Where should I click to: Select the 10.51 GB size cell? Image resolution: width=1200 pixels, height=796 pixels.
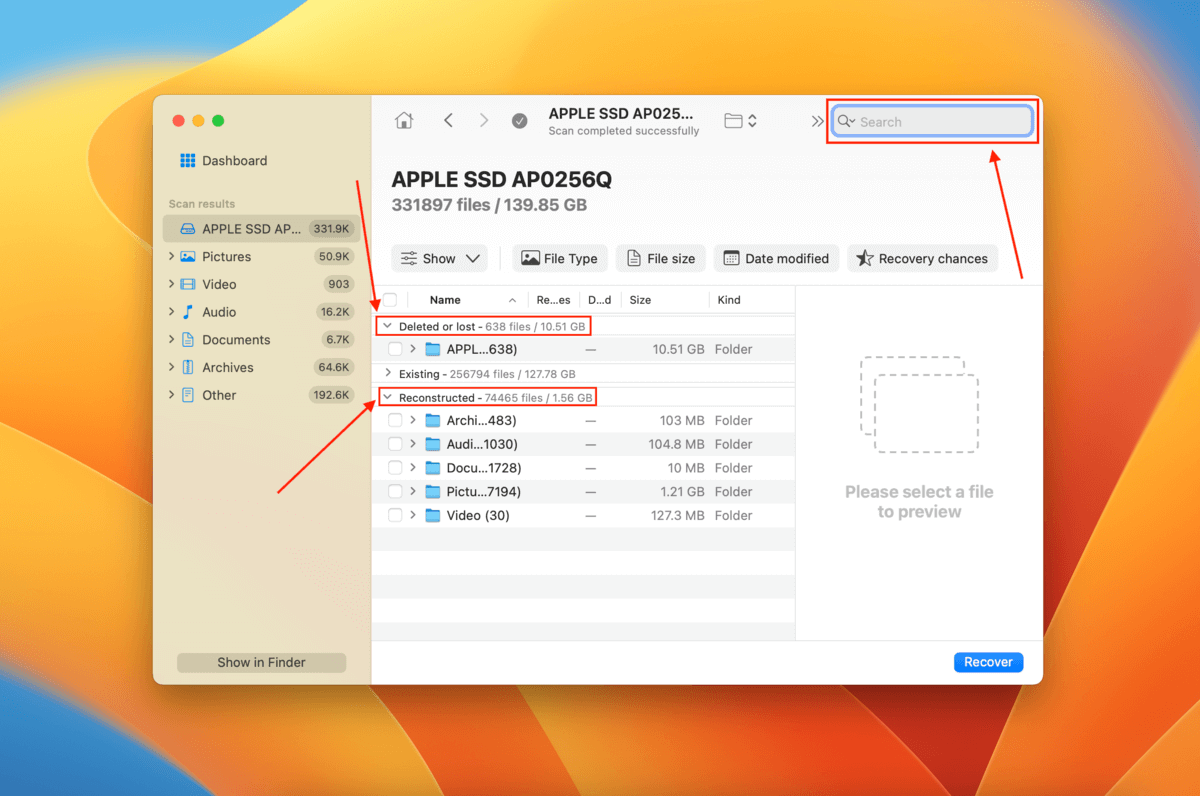coord(678,350)
